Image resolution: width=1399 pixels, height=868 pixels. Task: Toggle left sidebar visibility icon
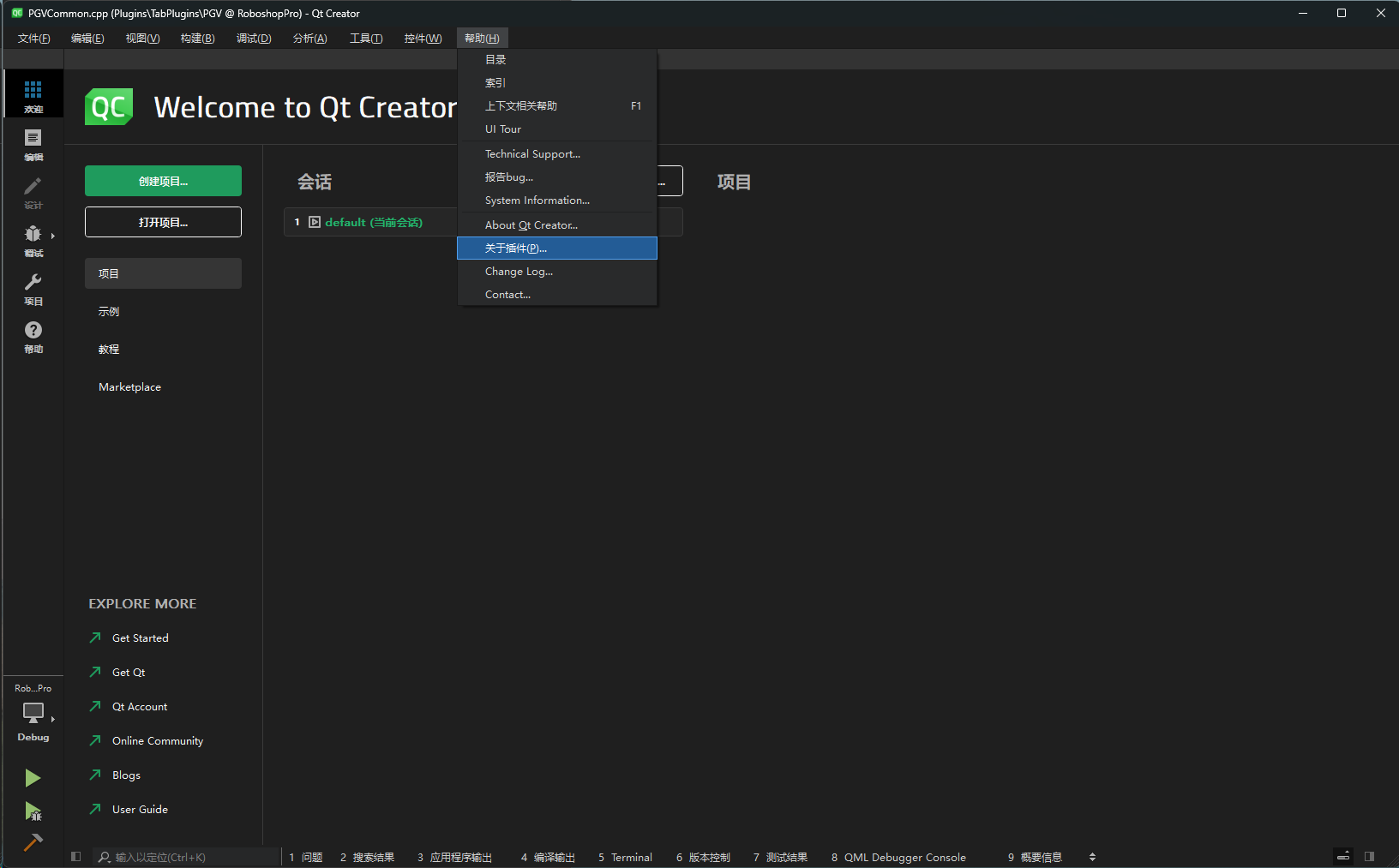click(x=75, y=857)
